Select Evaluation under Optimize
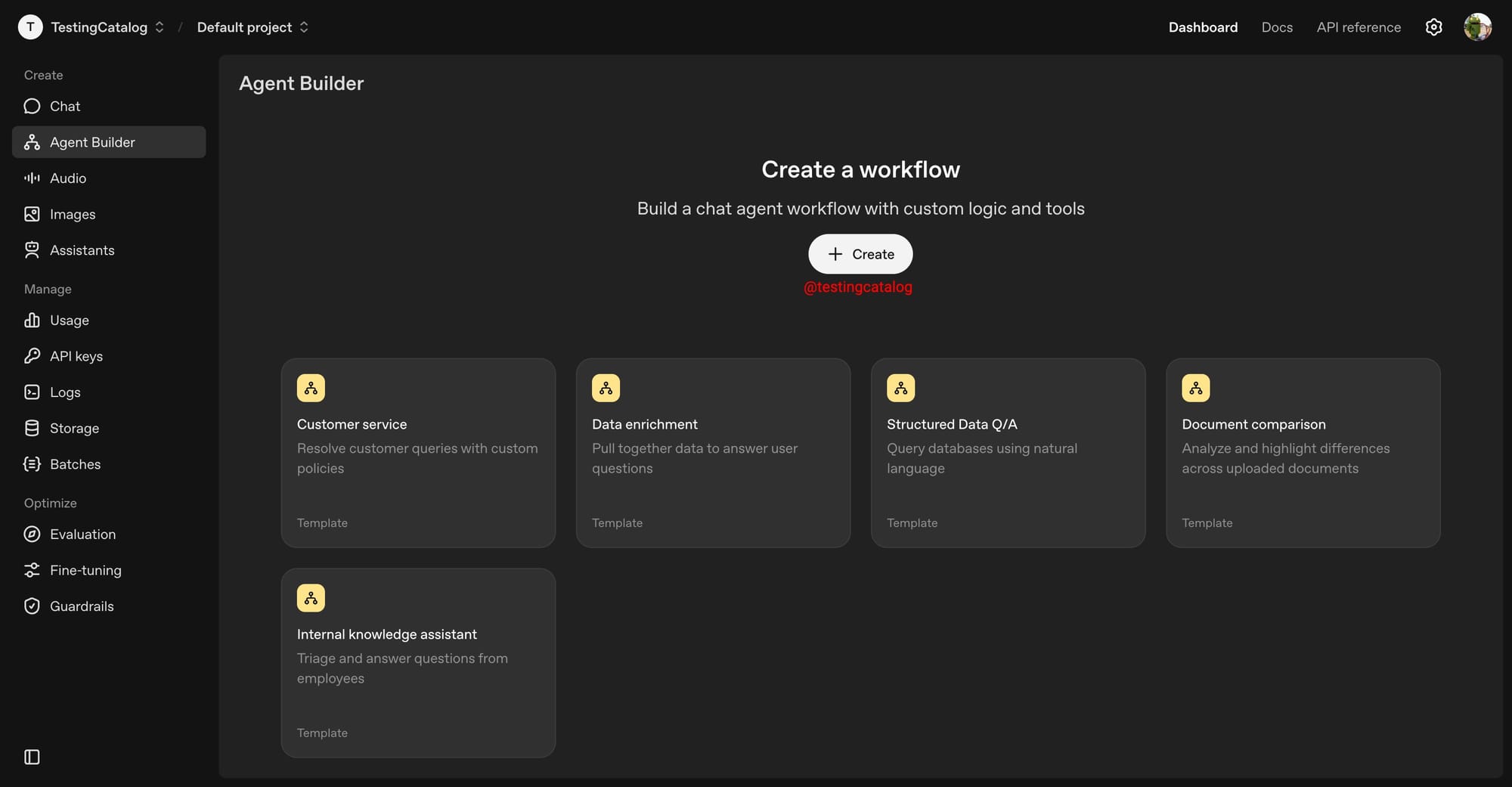Viewport: 1512px width, 787px height. tap(82, 534)
